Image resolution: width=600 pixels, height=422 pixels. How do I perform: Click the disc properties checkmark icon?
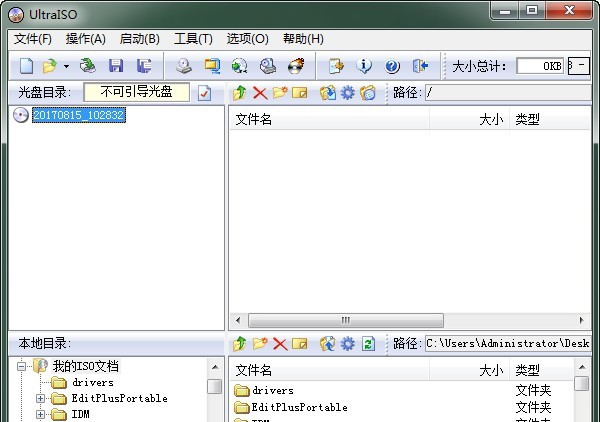coord(204,93)
